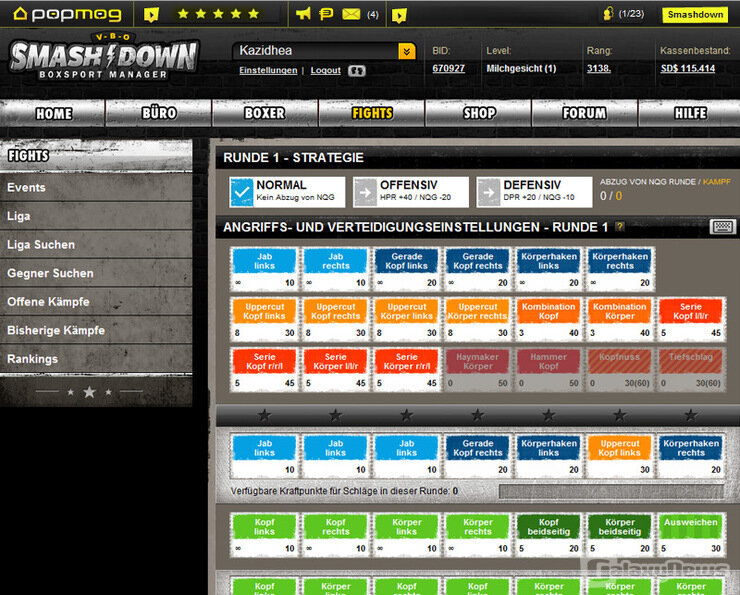Select the Haymaker Körper attack card

[478, 369]
